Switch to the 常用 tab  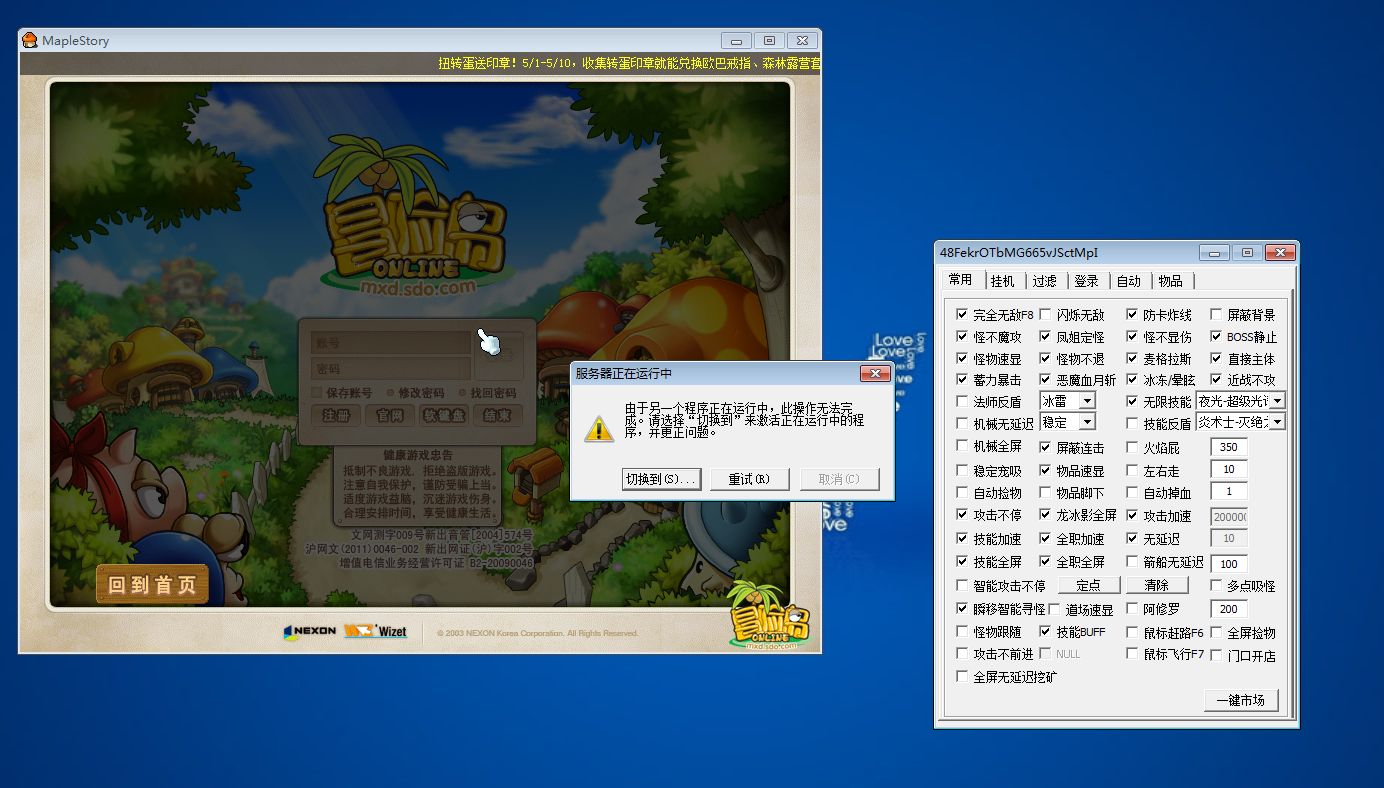pyautogui.click(x=961, y=280)
